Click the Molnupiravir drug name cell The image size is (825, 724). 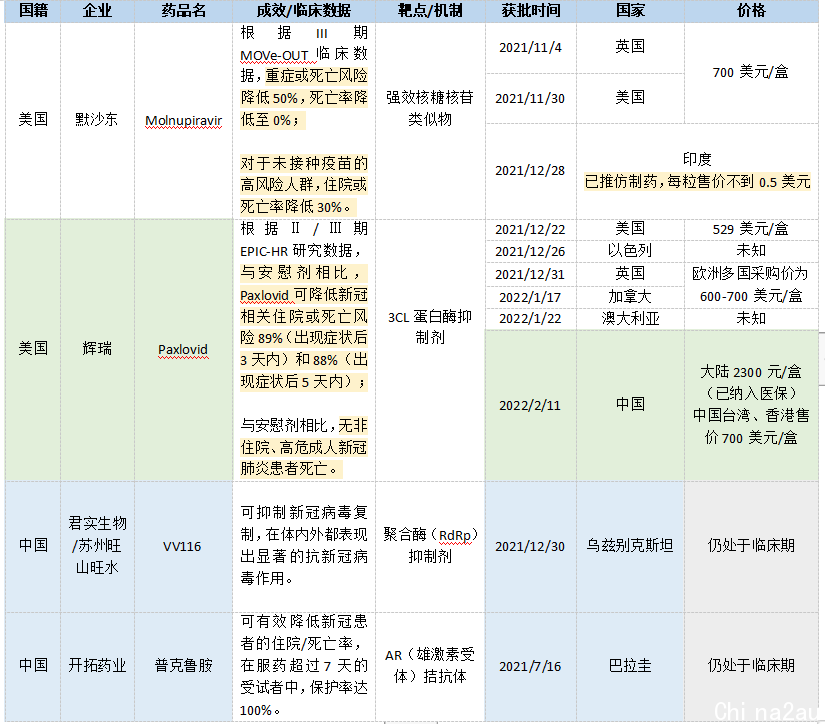184,120
